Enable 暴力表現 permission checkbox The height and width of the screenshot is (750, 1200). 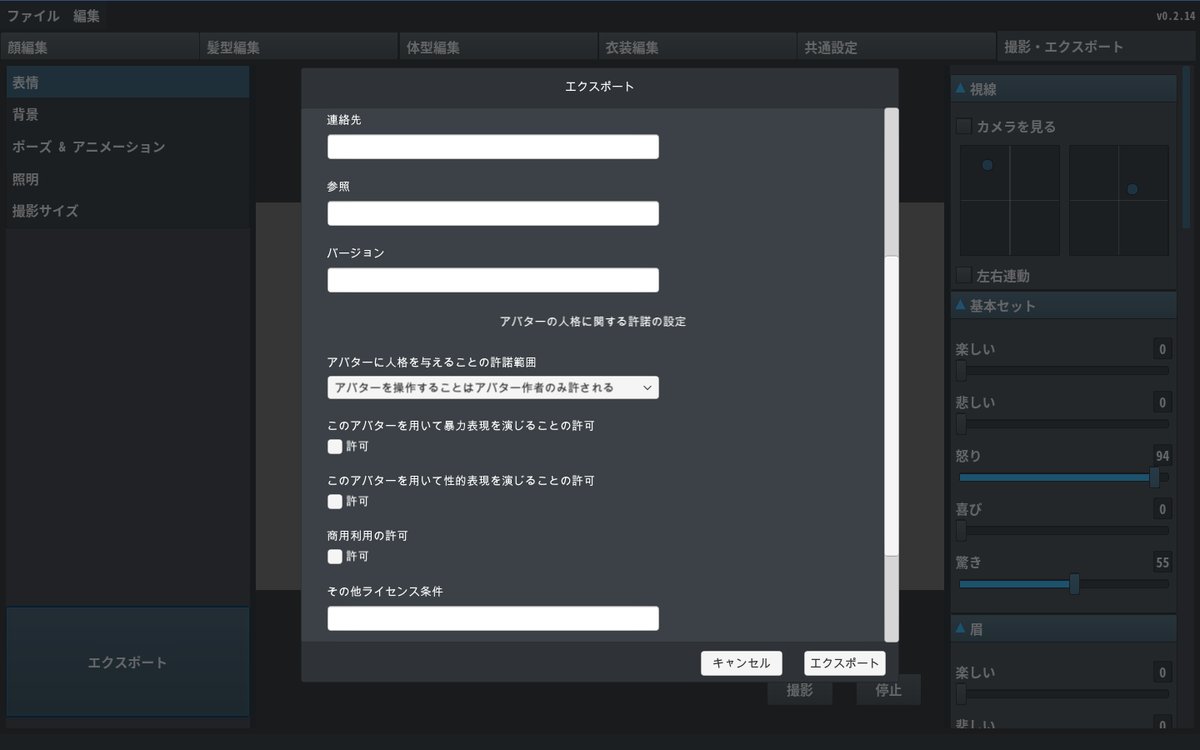(335, 446)
